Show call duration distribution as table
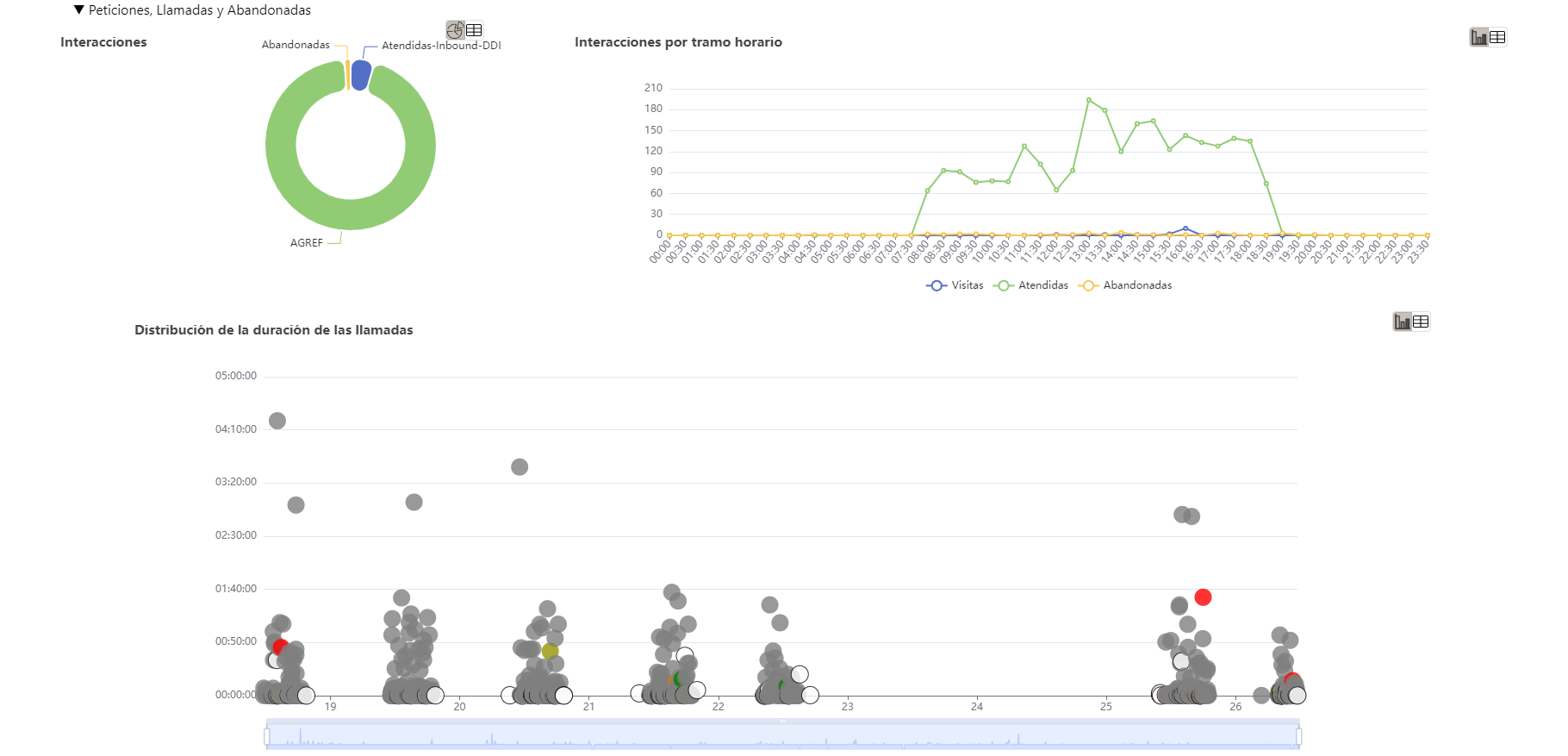The image size is (1568, 756). pyautogui.click(x=1421, y=322)
